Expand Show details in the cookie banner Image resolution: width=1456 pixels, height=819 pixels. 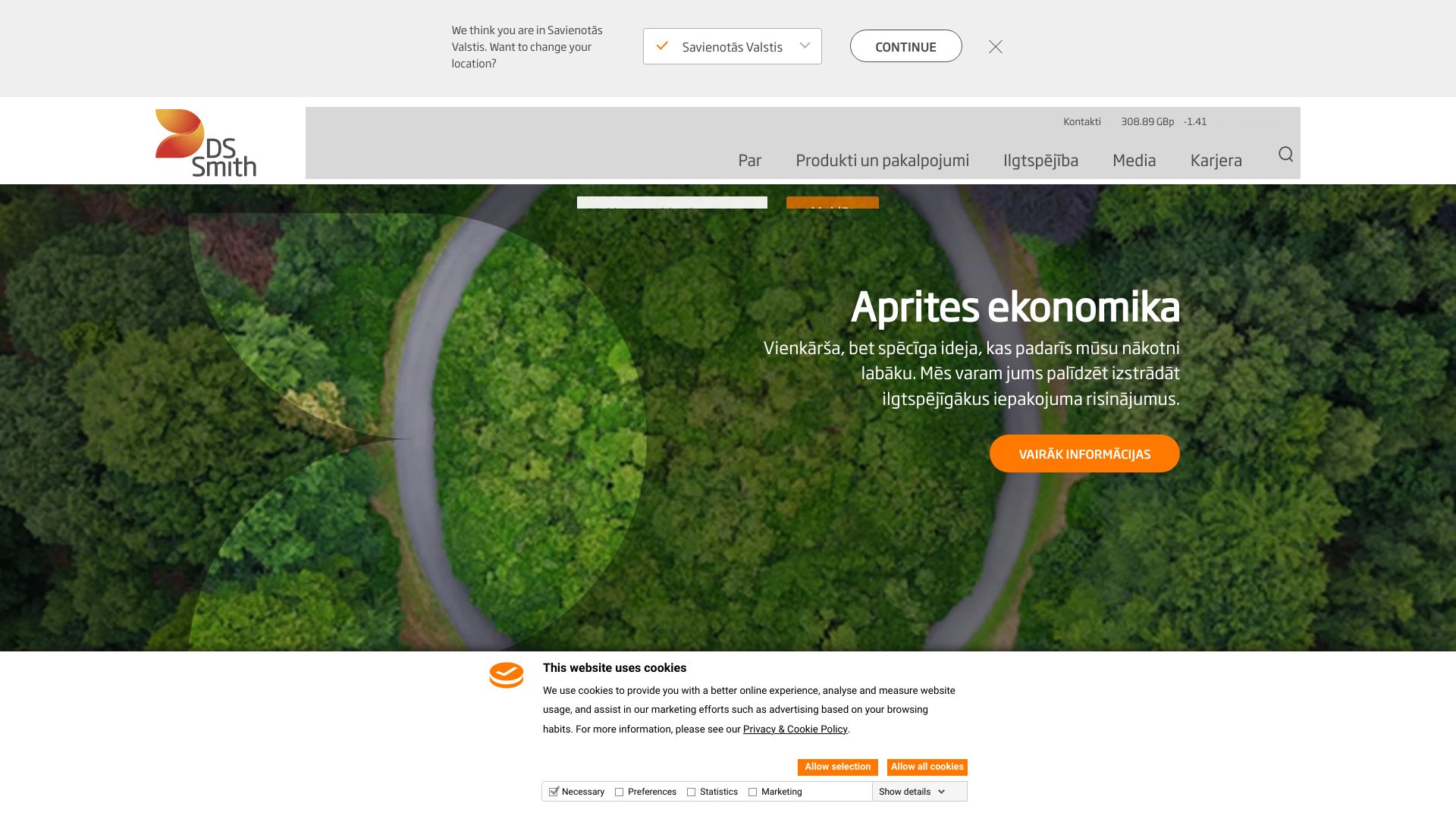point(912,792)
